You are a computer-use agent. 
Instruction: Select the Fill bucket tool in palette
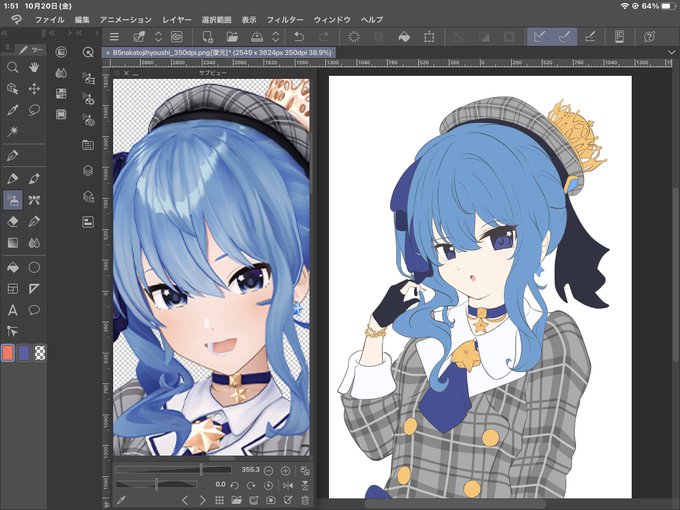(13, 268)
